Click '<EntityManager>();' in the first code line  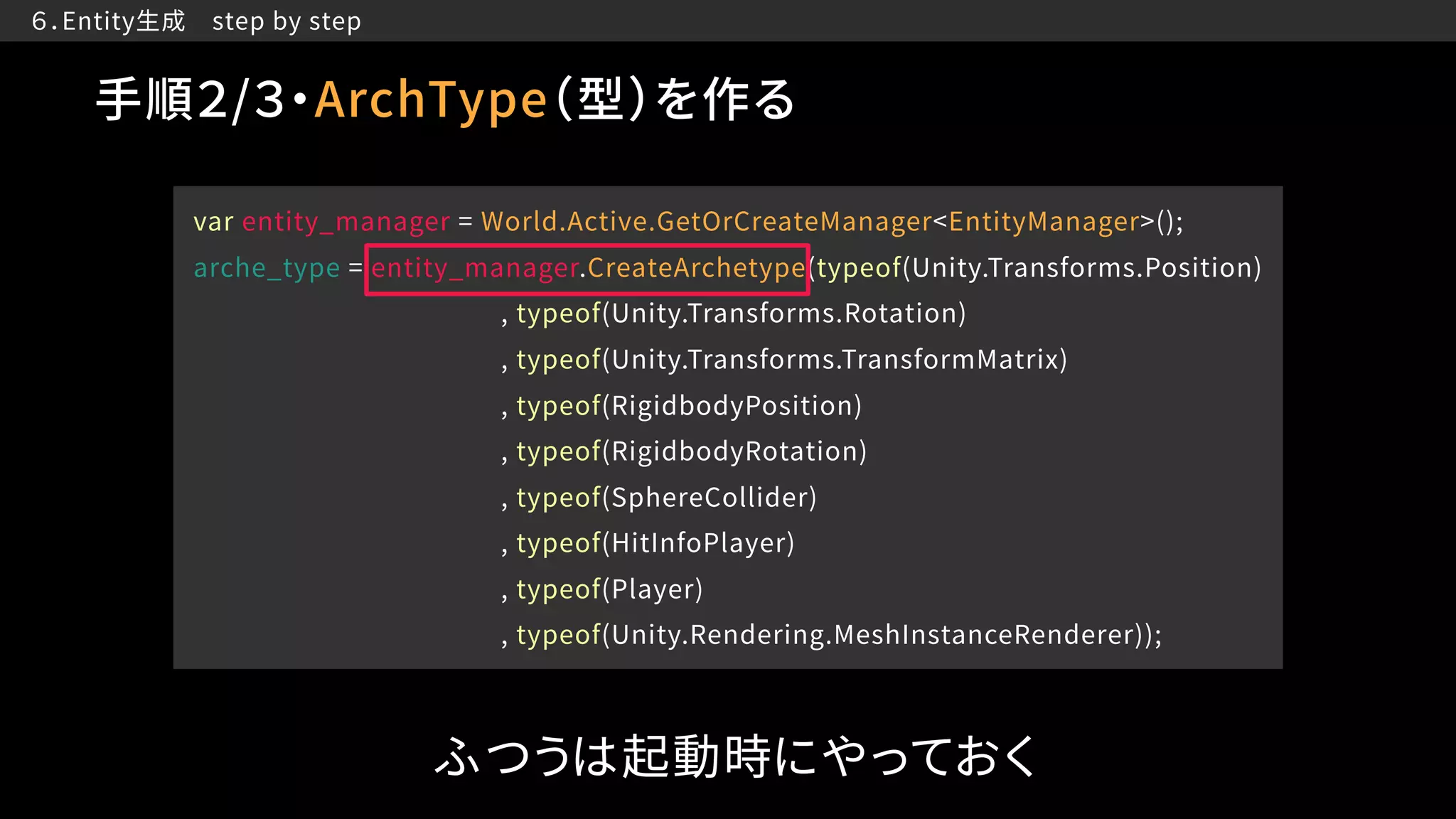(1058, 222)
